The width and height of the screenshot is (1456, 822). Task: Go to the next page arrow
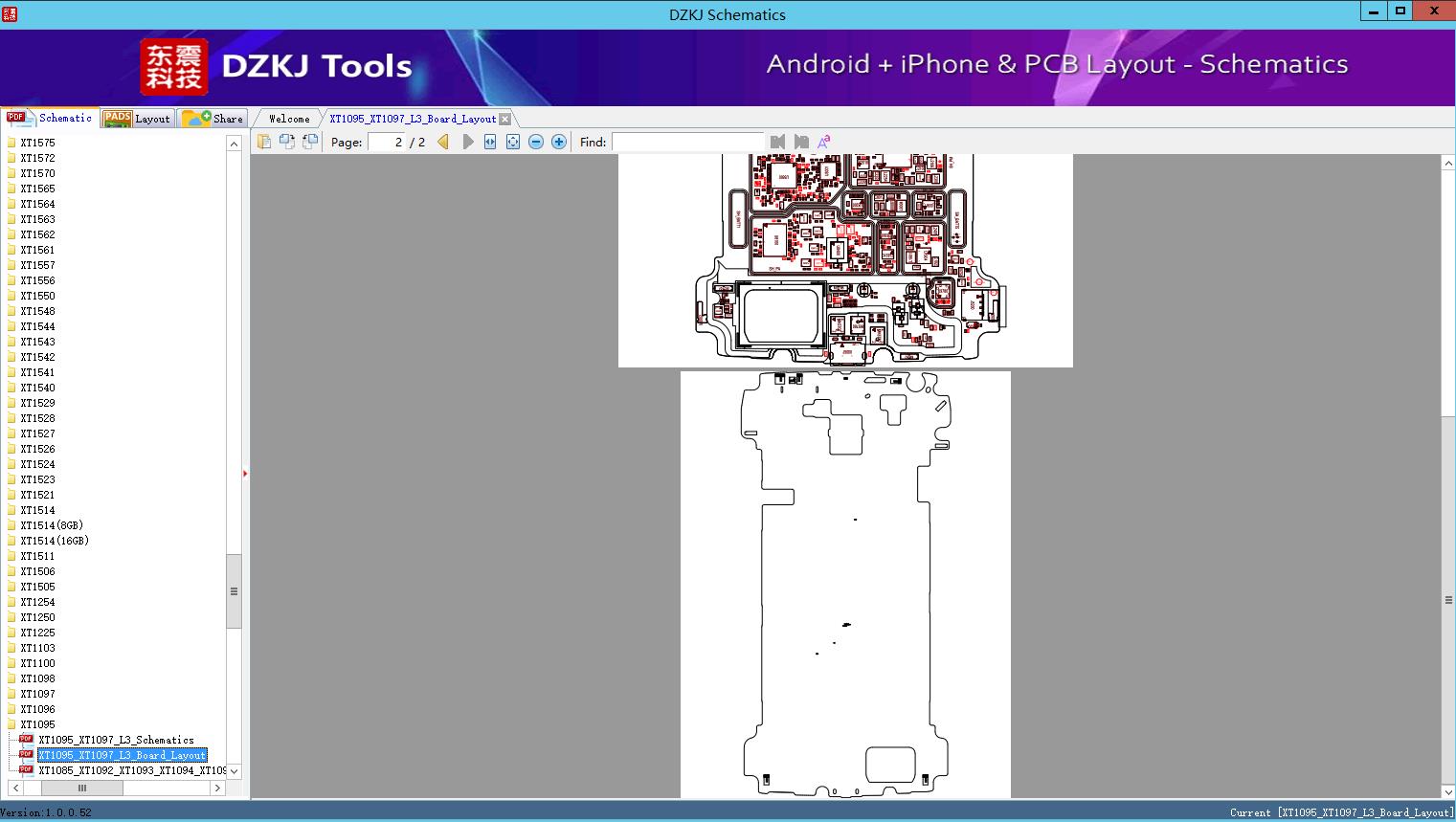468,142
